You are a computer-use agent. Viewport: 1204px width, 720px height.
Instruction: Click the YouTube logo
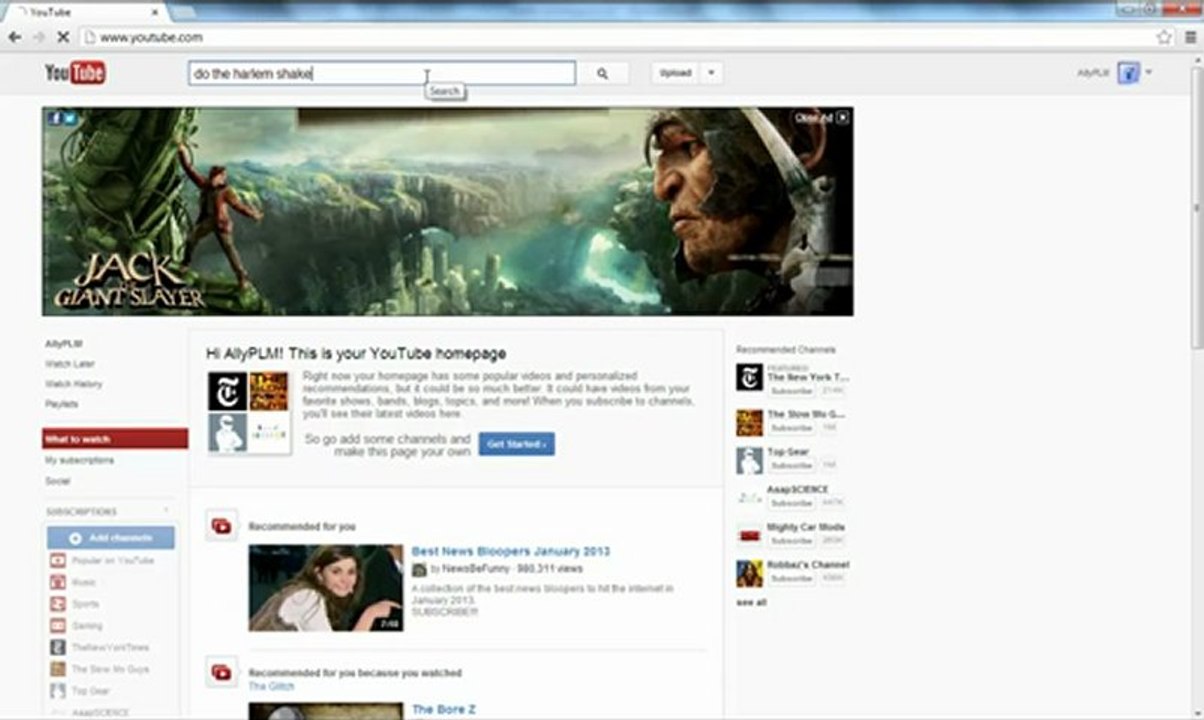point(75,73)
